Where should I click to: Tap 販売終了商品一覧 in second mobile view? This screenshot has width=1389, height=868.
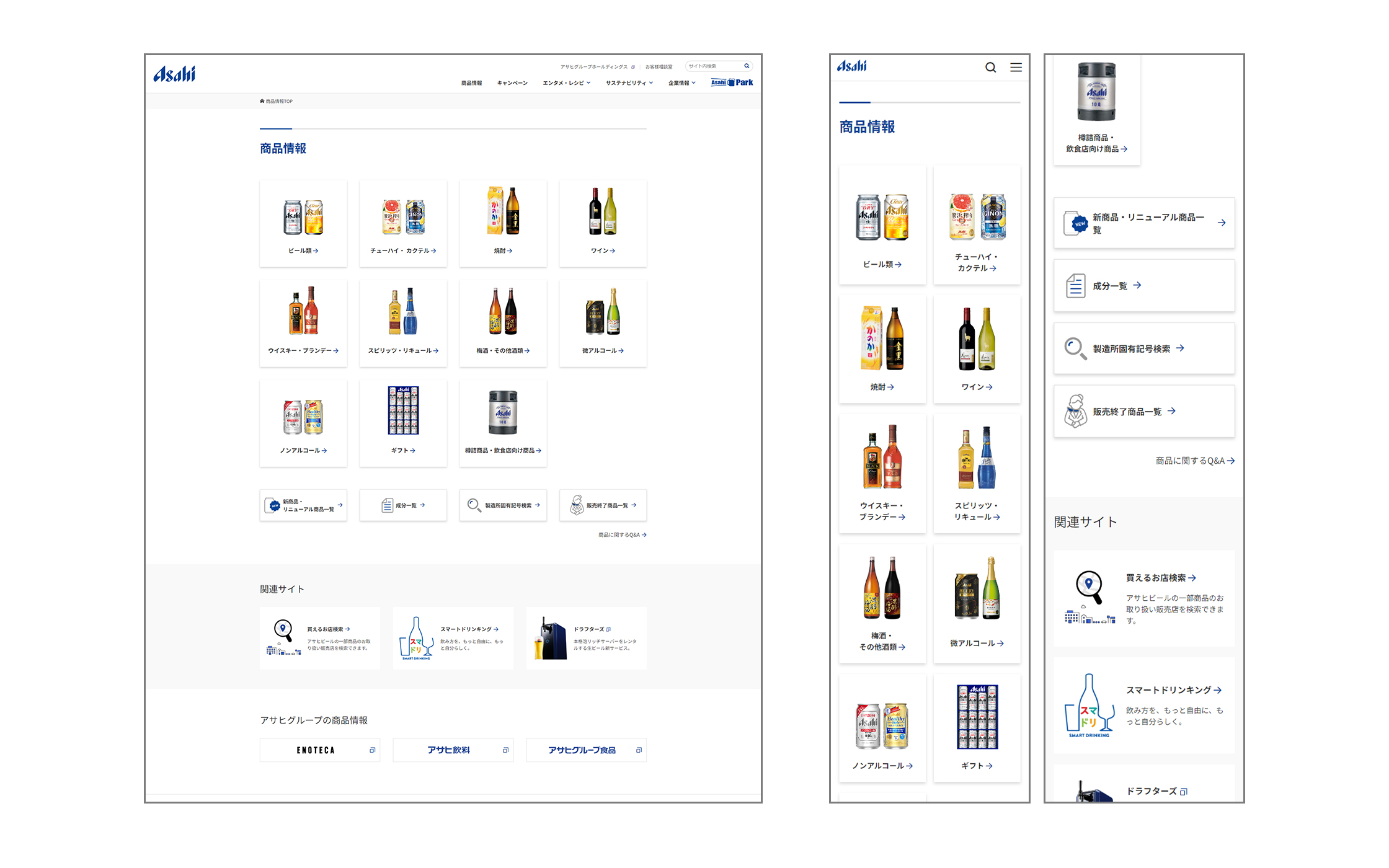point(1144,412)
